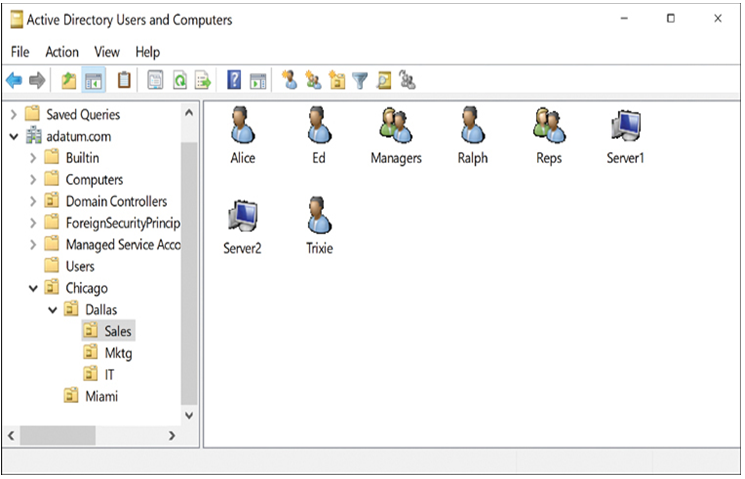Expand the ForeignSecurityPrincipals container
This screenshot has width=745, height=479.
33,223
